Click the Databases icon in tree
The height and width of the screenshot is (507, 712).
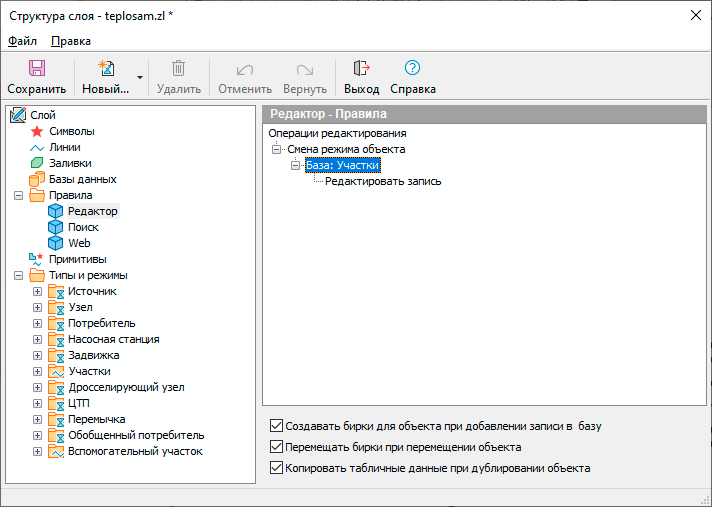[x=37, y=179]
